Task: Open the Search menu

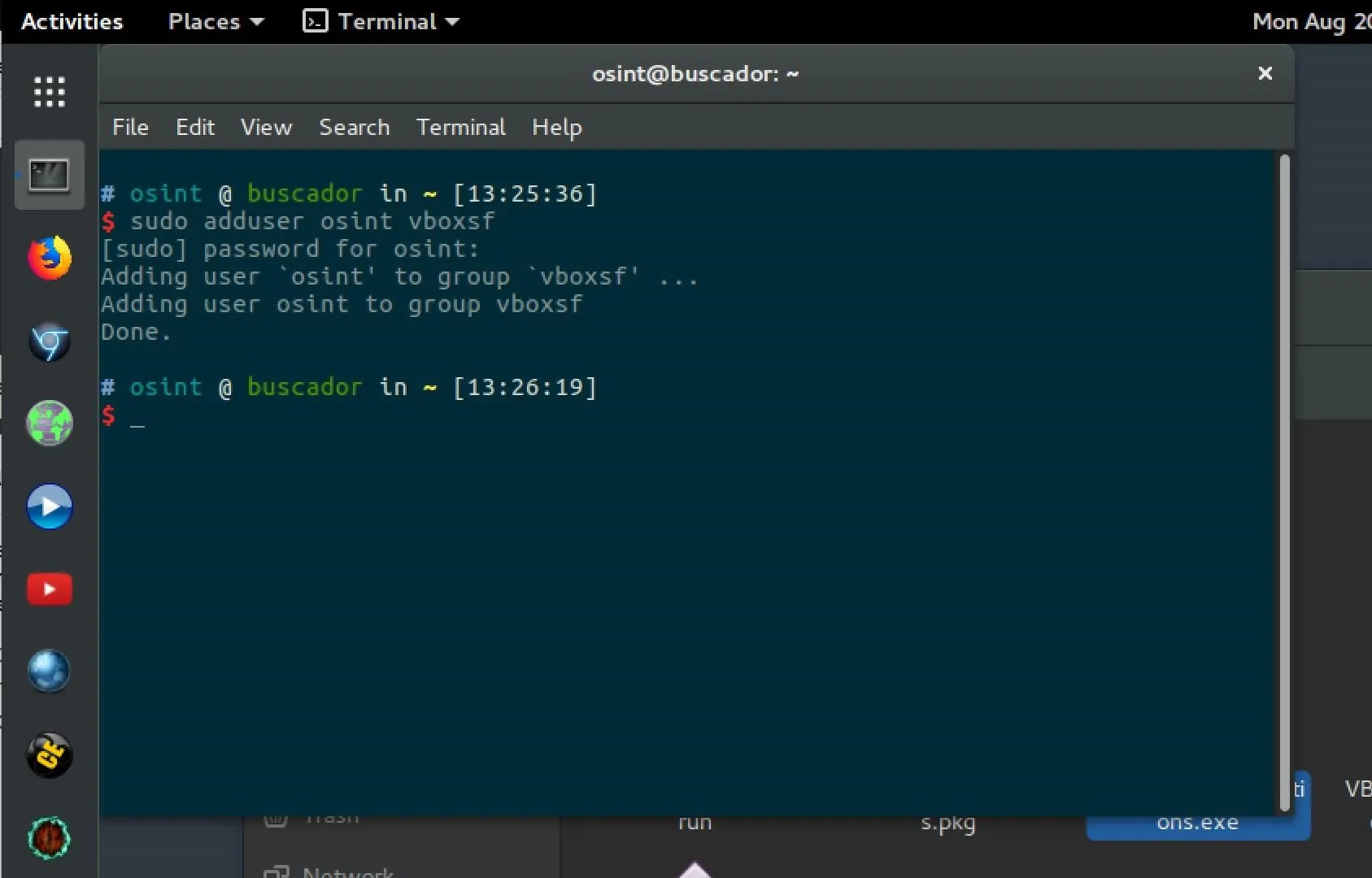Action: point(355,128)
